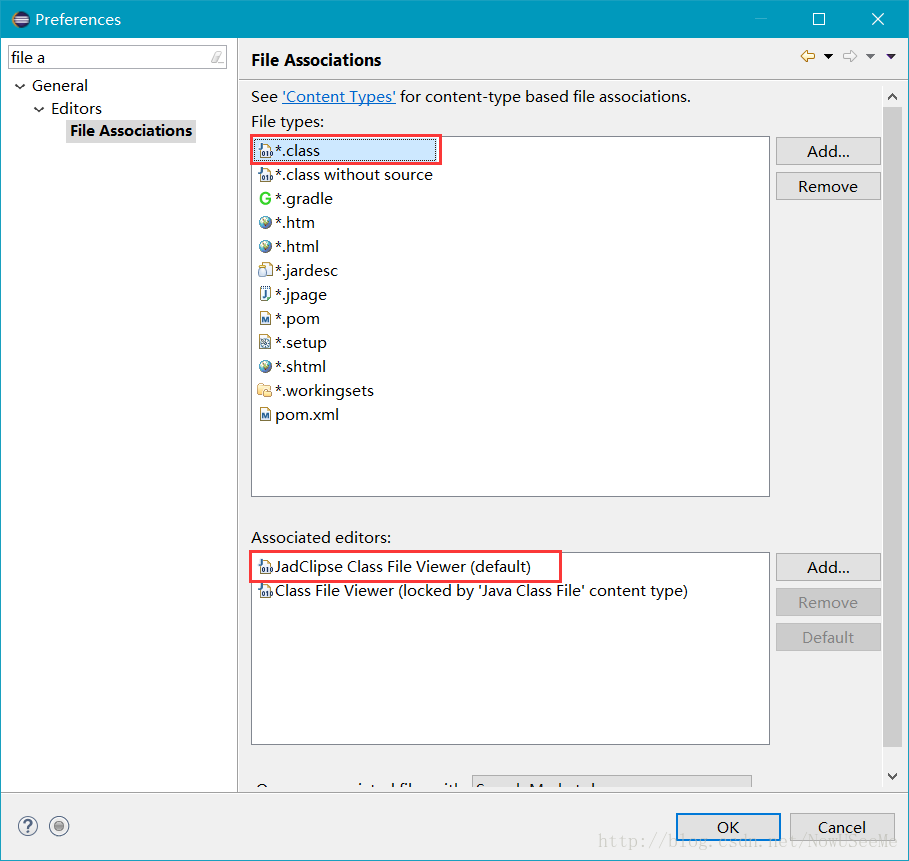
Task: Collapse the General tree node
Action: (x=20, y=86)
